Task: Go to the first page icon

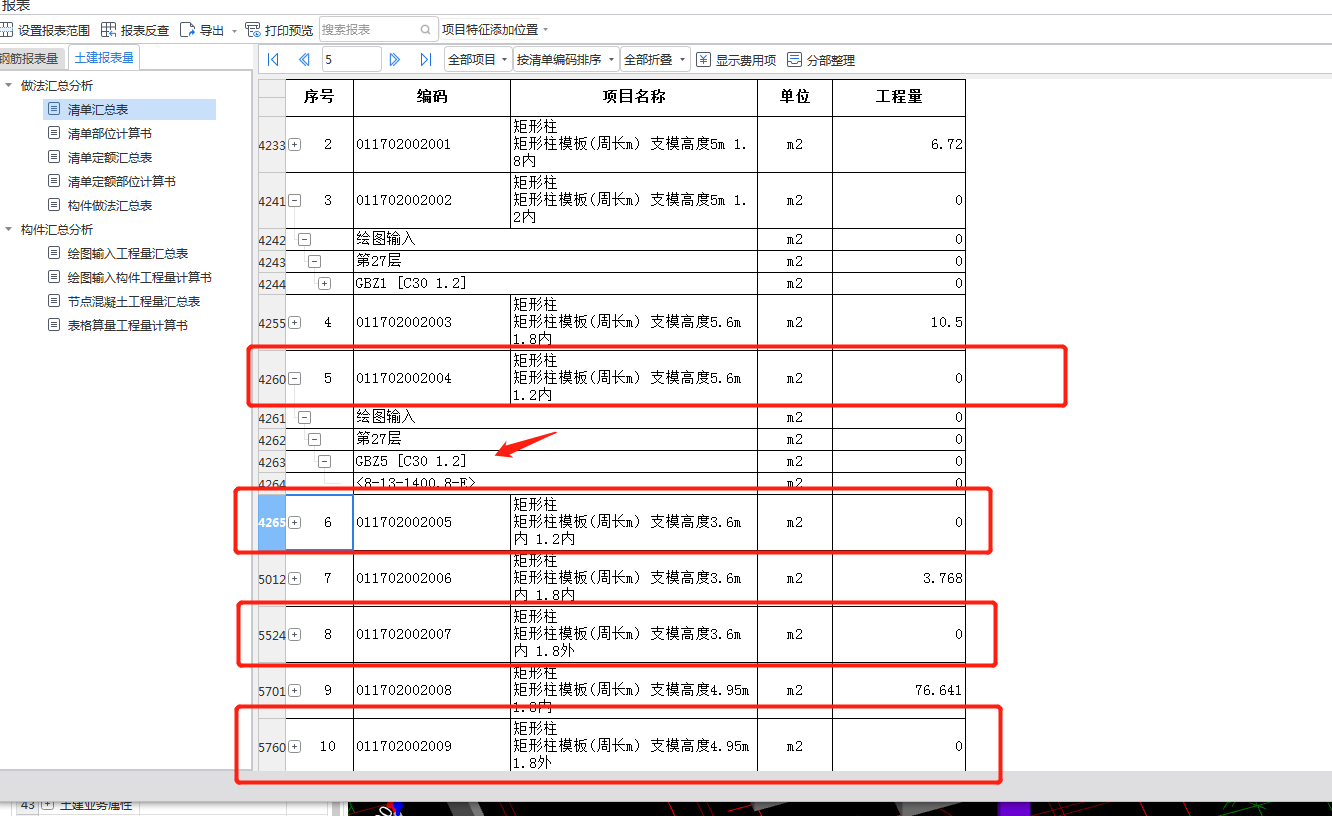Action: [x=273, y=60]
